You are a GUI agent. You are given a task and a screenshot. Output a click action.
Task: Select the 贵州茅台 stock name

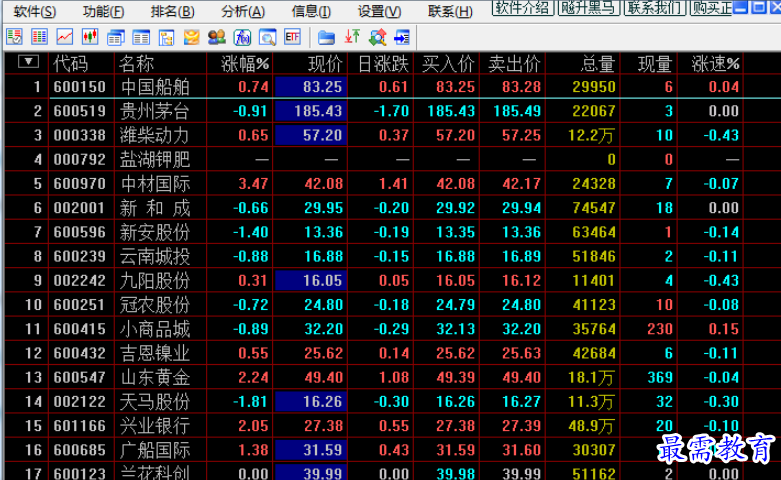click(x=154, y=111)
